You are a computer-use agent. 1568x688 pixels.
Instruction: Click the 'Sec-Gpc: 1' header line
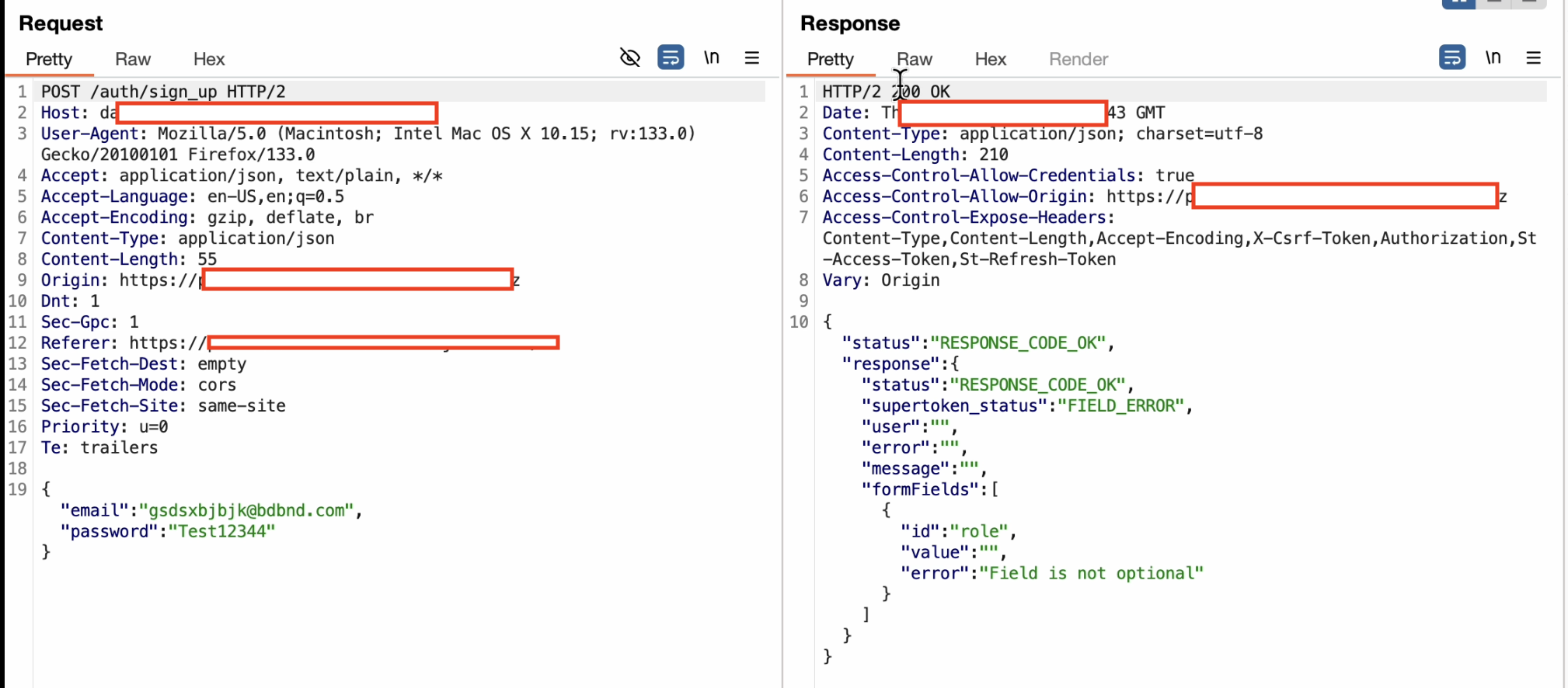(89, 322)
